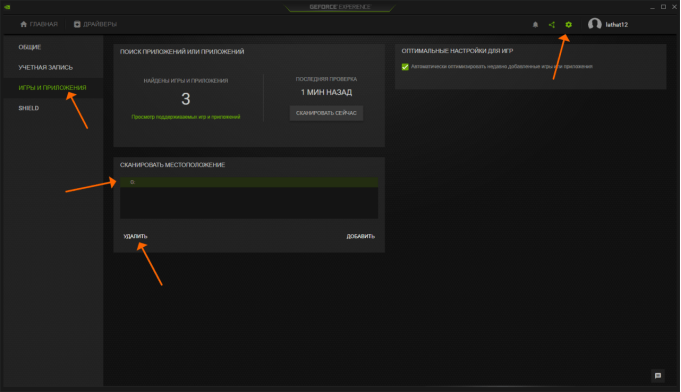Open the notifications bell icon
The image size is (681, 392).
point(535,25)
